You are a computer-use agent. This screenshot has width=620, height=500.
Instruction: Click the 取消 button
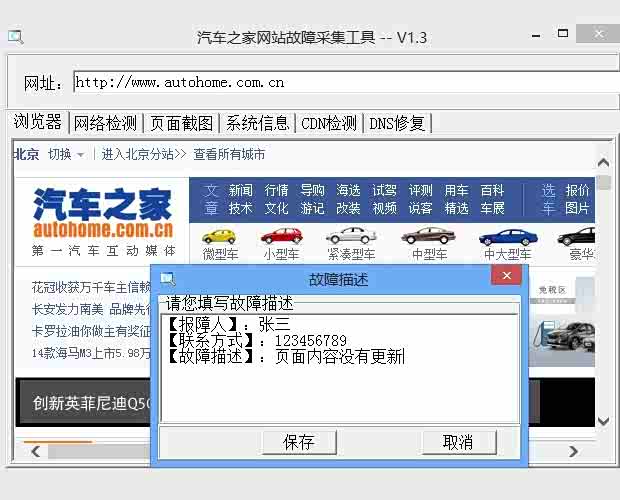coord(459,442)
